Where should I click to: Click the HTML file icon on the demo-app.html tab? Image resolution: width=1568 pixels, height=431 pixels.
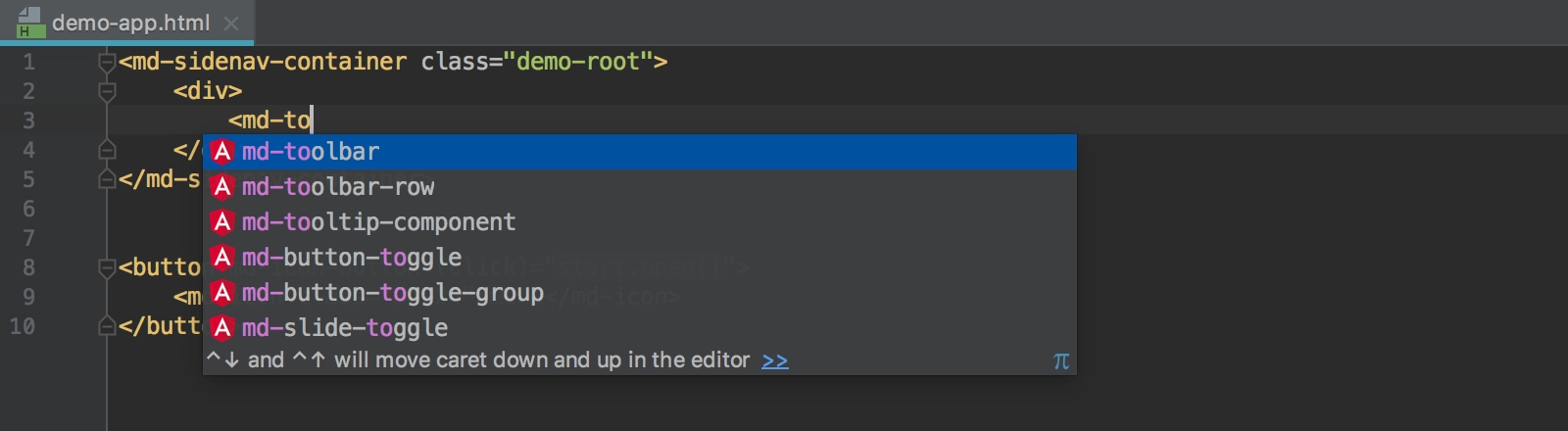pyautogui.click(x=29, y=23)
